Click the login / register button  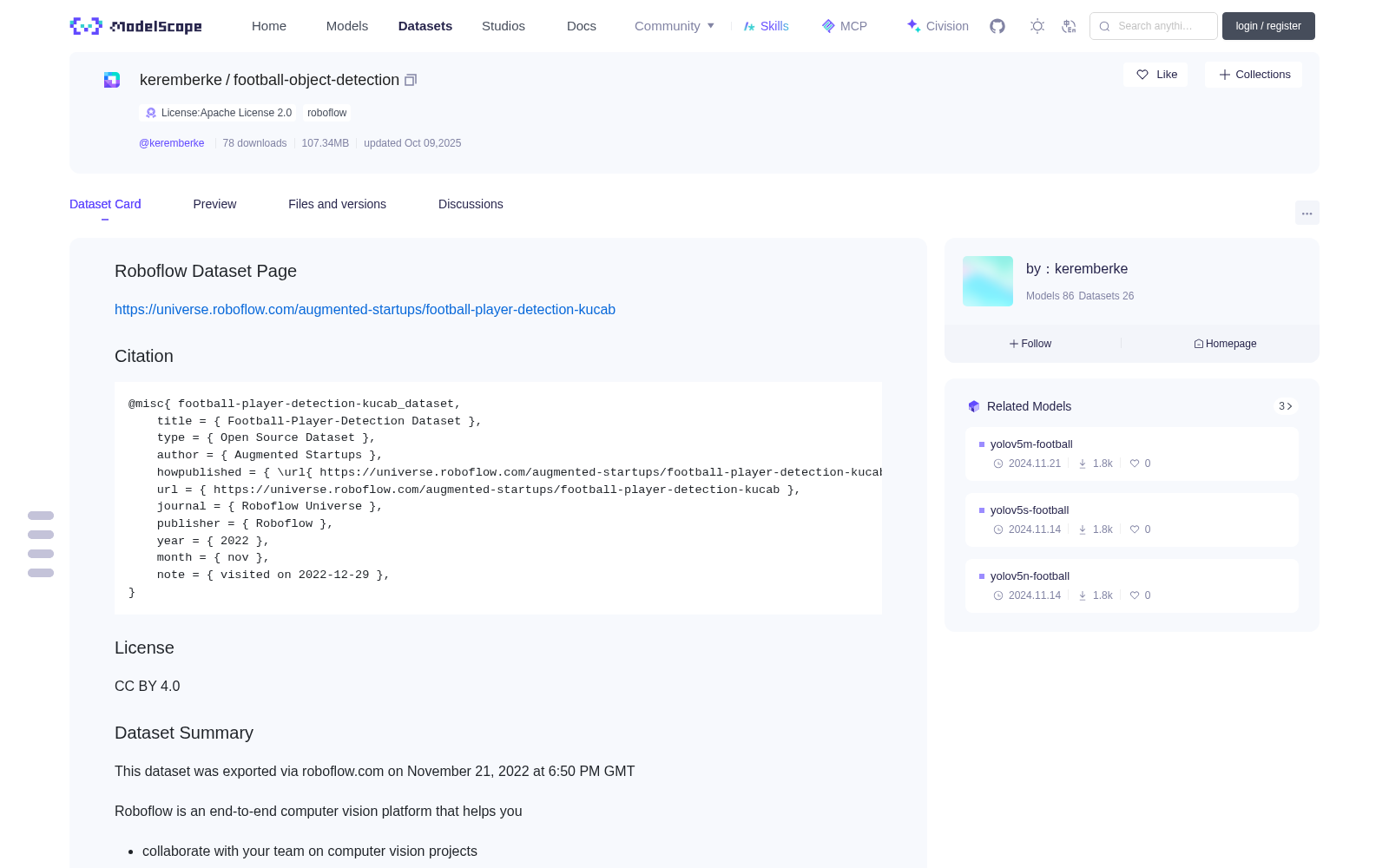pyautogui.click(x=1268, y=26)
